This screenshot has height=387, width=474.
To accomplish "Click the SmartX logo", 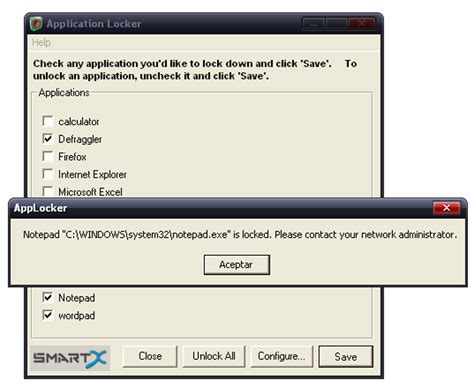I will pyautogui.click(x=70, y=358).
